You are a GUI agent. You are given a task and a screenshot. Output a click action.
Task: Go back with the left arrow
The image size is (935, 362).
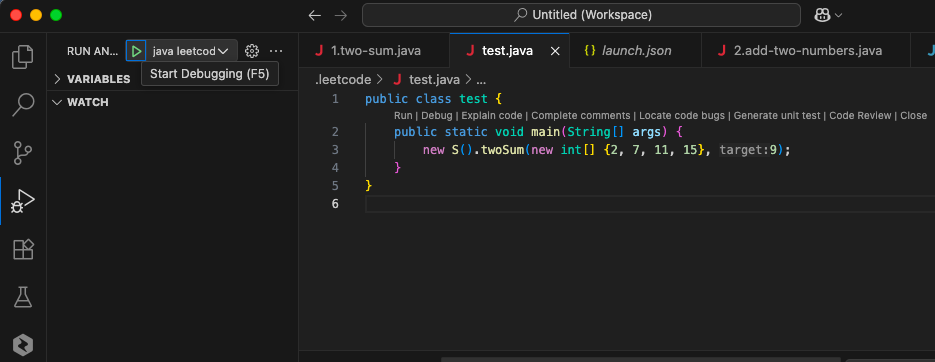[x=314, y=16]
